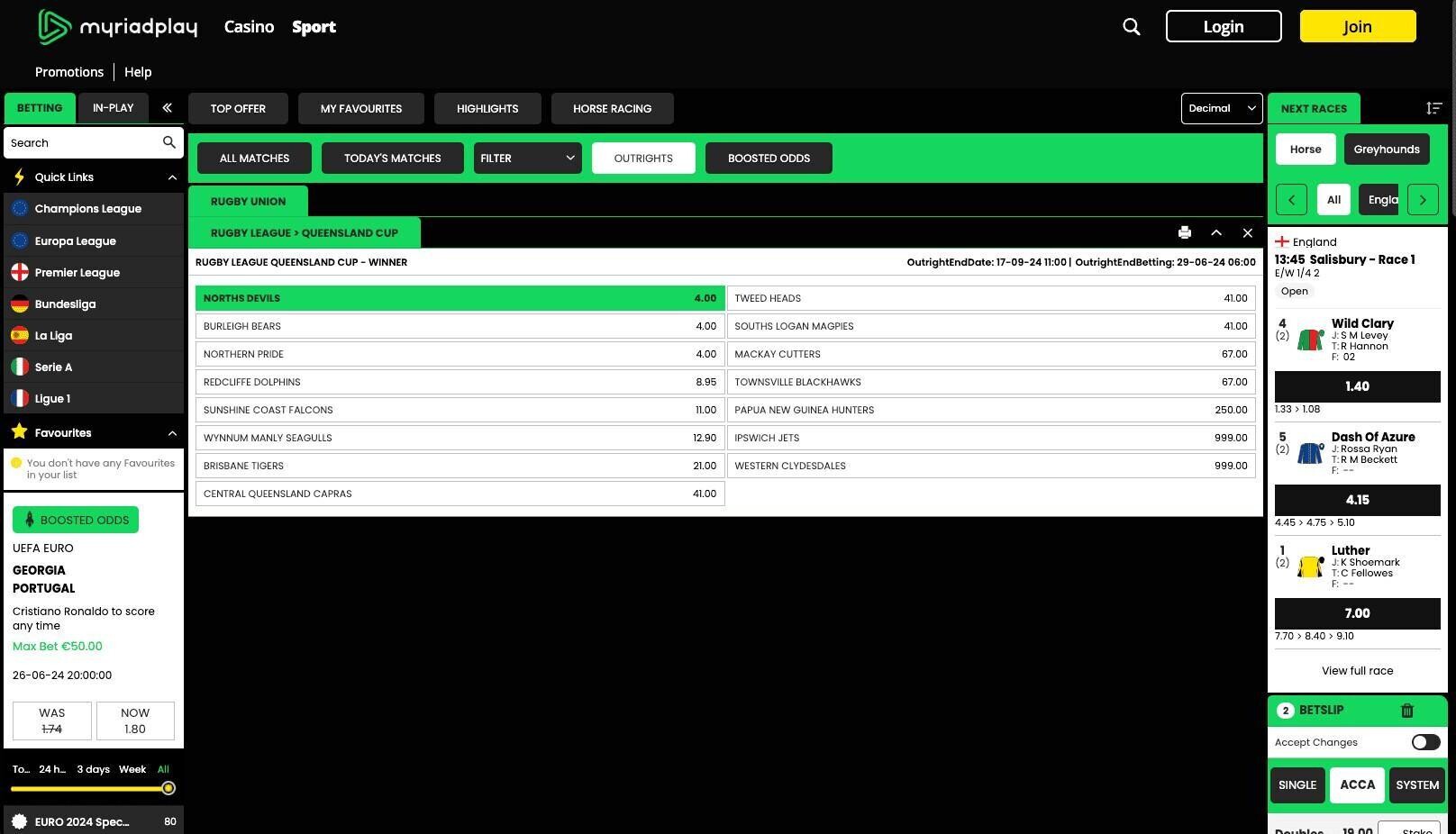Click the Premier League England flag icon
This screenshot has width=1456, height=834.
(x=20, y=272)
